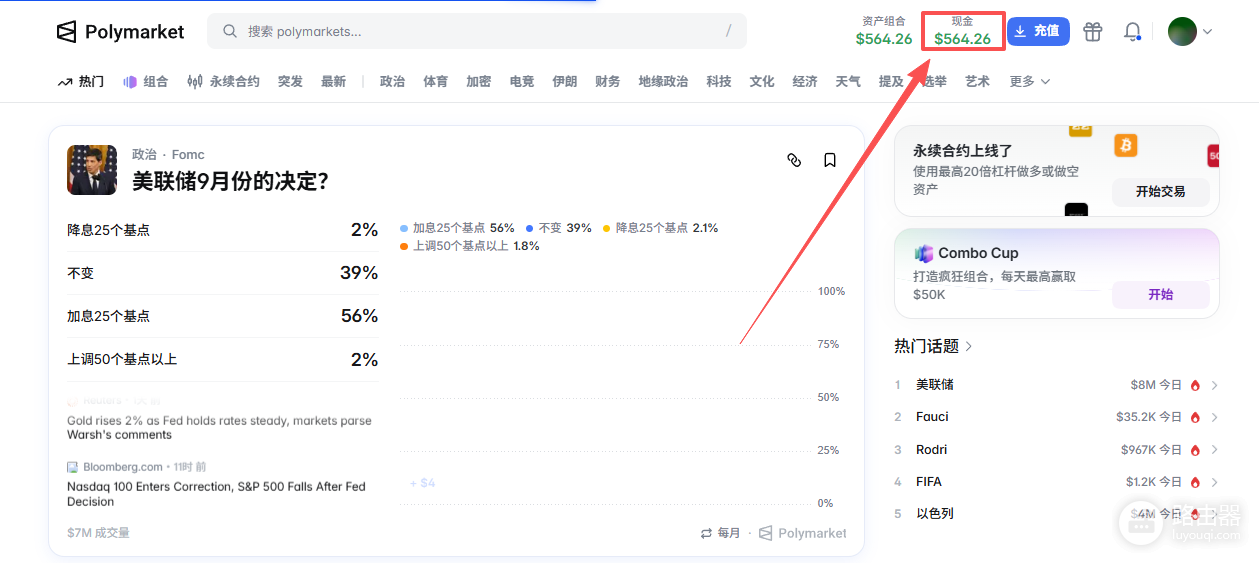Click the user avatar
1259x563 pixels.
tap(1182, 31)
